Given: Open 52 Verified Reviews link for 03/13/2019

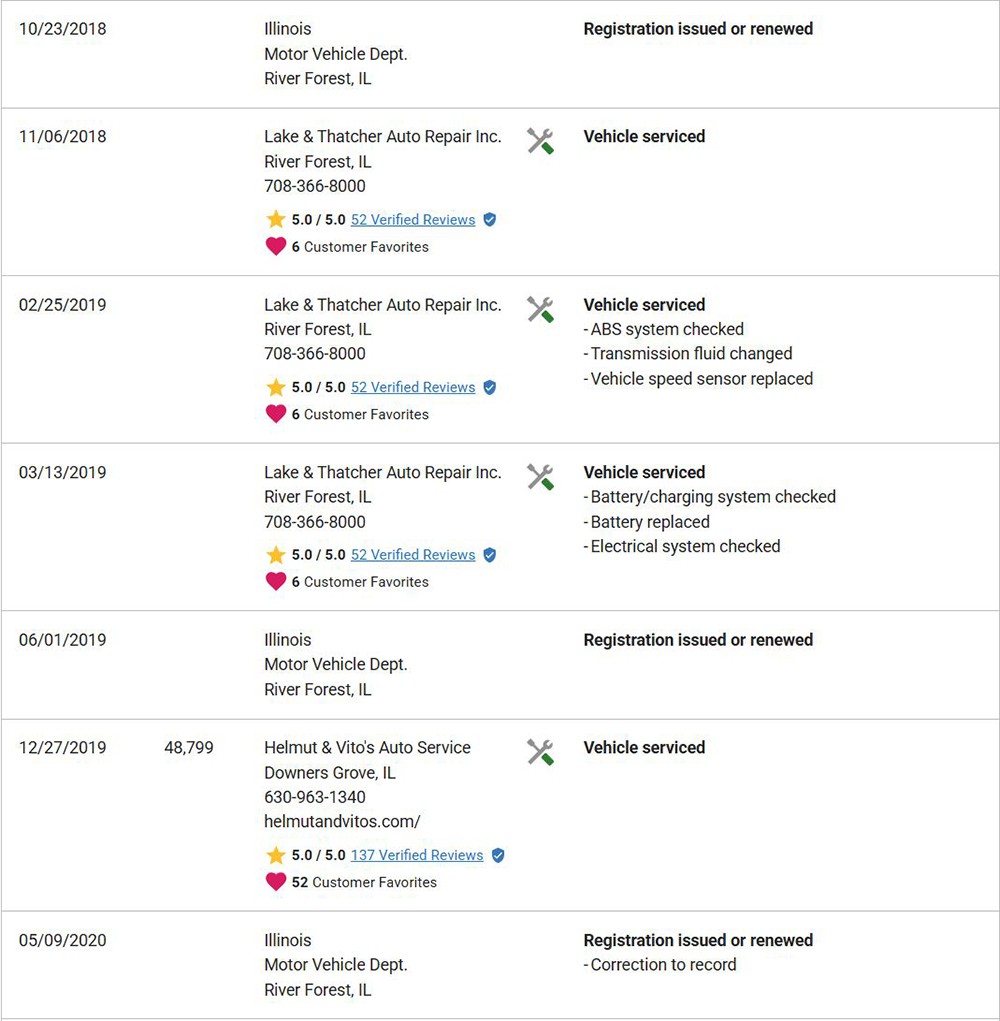Looking at the screenshot, I should click(x=413, y=554).
